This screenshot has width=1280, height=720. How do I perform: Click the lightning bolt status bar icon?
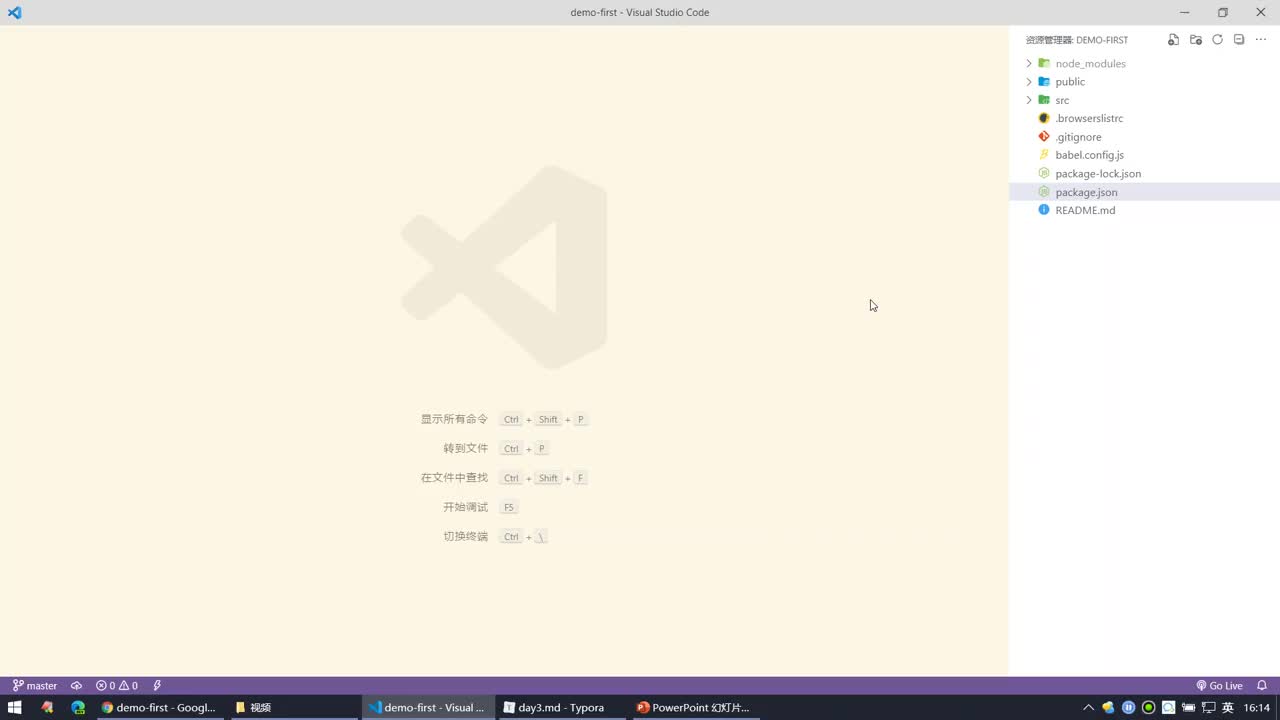point(157,686)
